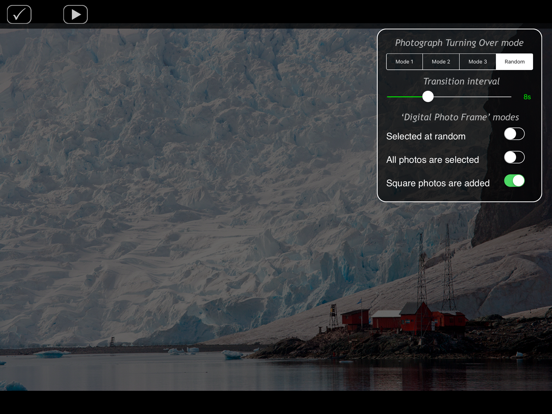
Task: Turn on All photos are selected
Action: click(514, 157)
